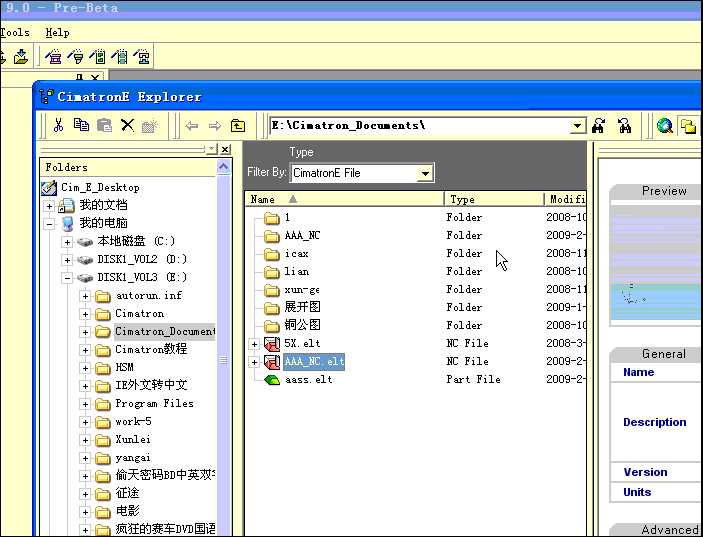
Task: Open the Tools menu
Action: 15,33
